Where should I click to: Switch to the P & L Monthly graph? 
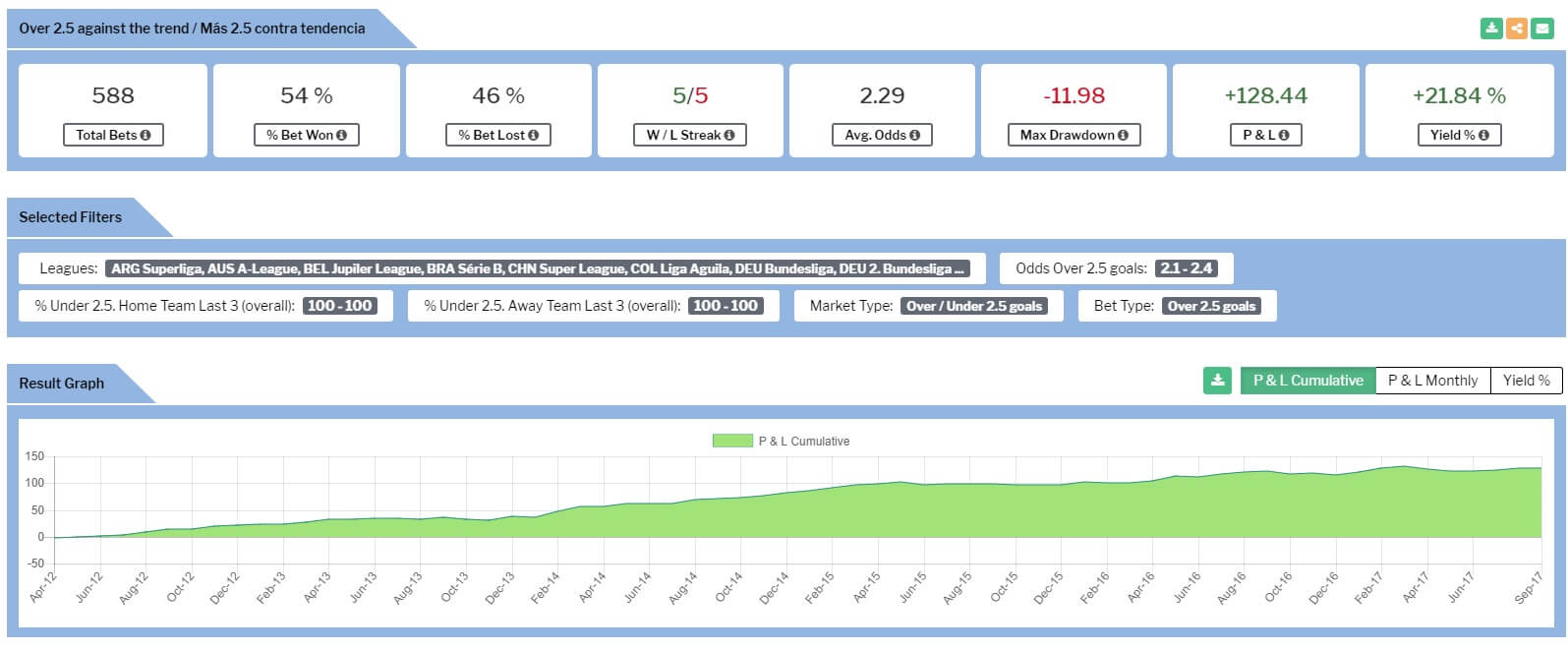click(1432, 381)
